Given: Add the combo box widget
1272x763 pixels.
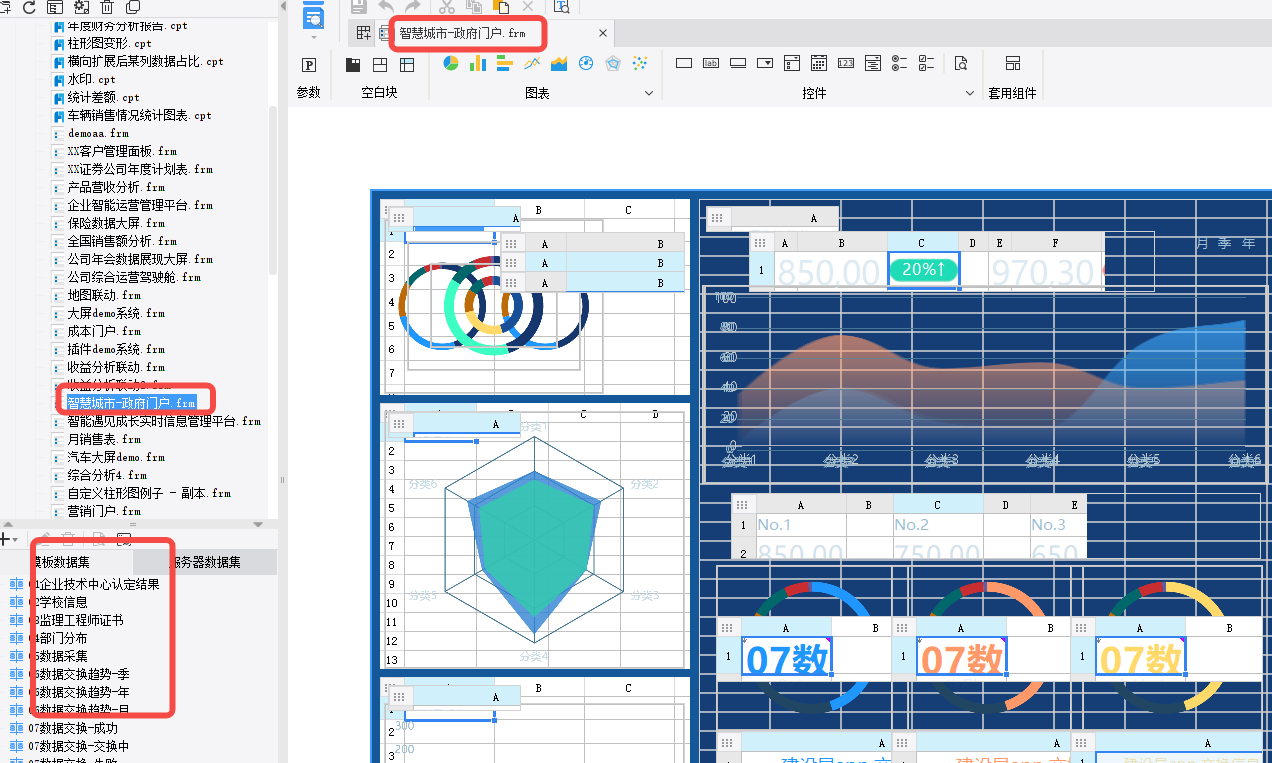Looking at the screenshot, I should tap(765, 64).
